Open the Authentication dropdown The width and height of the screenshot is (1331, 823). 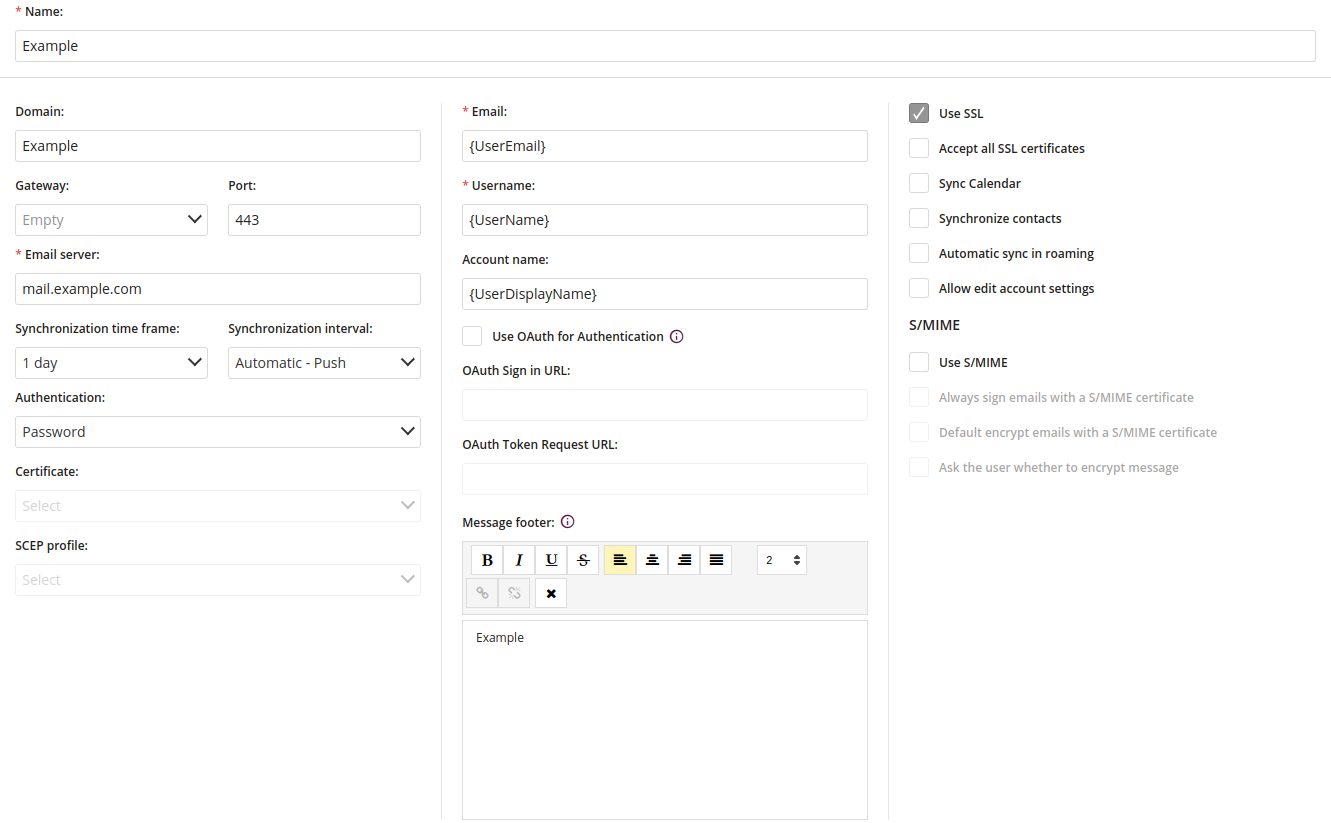[x=218, y=432]
